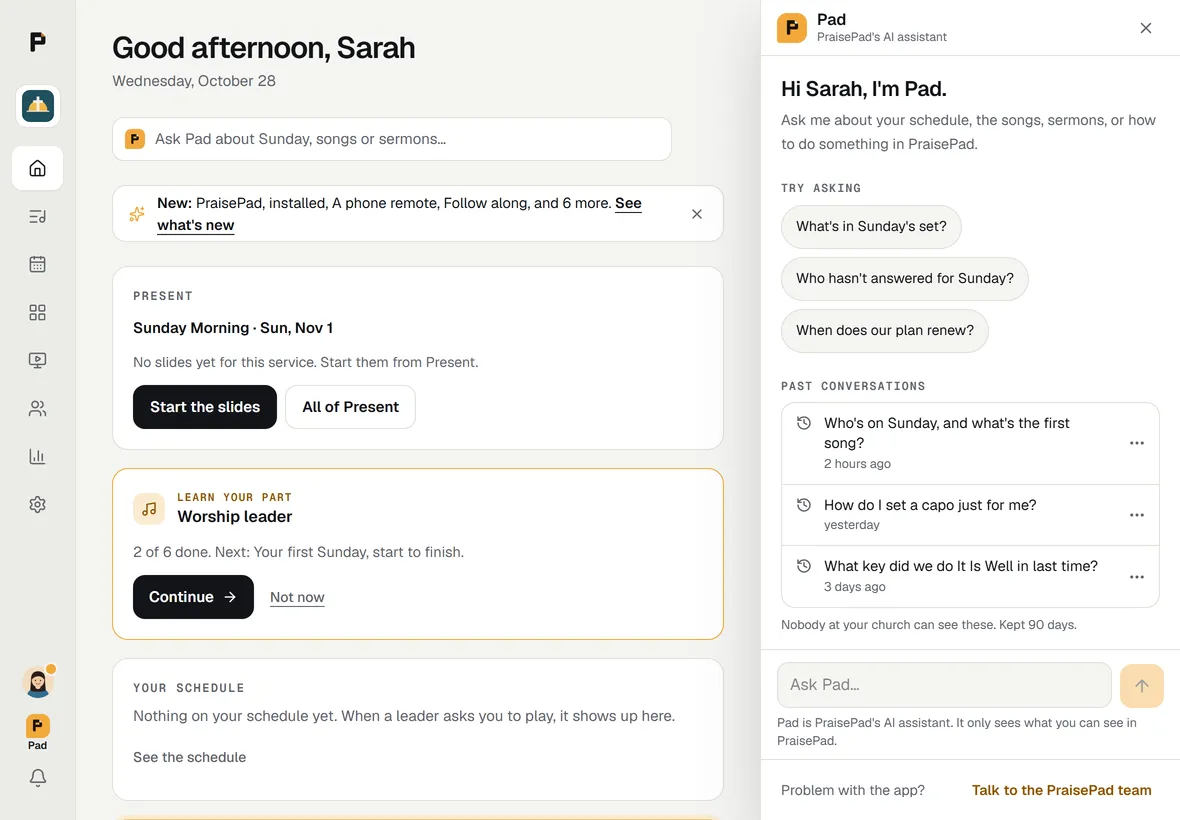Image resolution: width=1180 pixels, height=820 pixels.
Task: Open See the schedule link
Action: 190,758
